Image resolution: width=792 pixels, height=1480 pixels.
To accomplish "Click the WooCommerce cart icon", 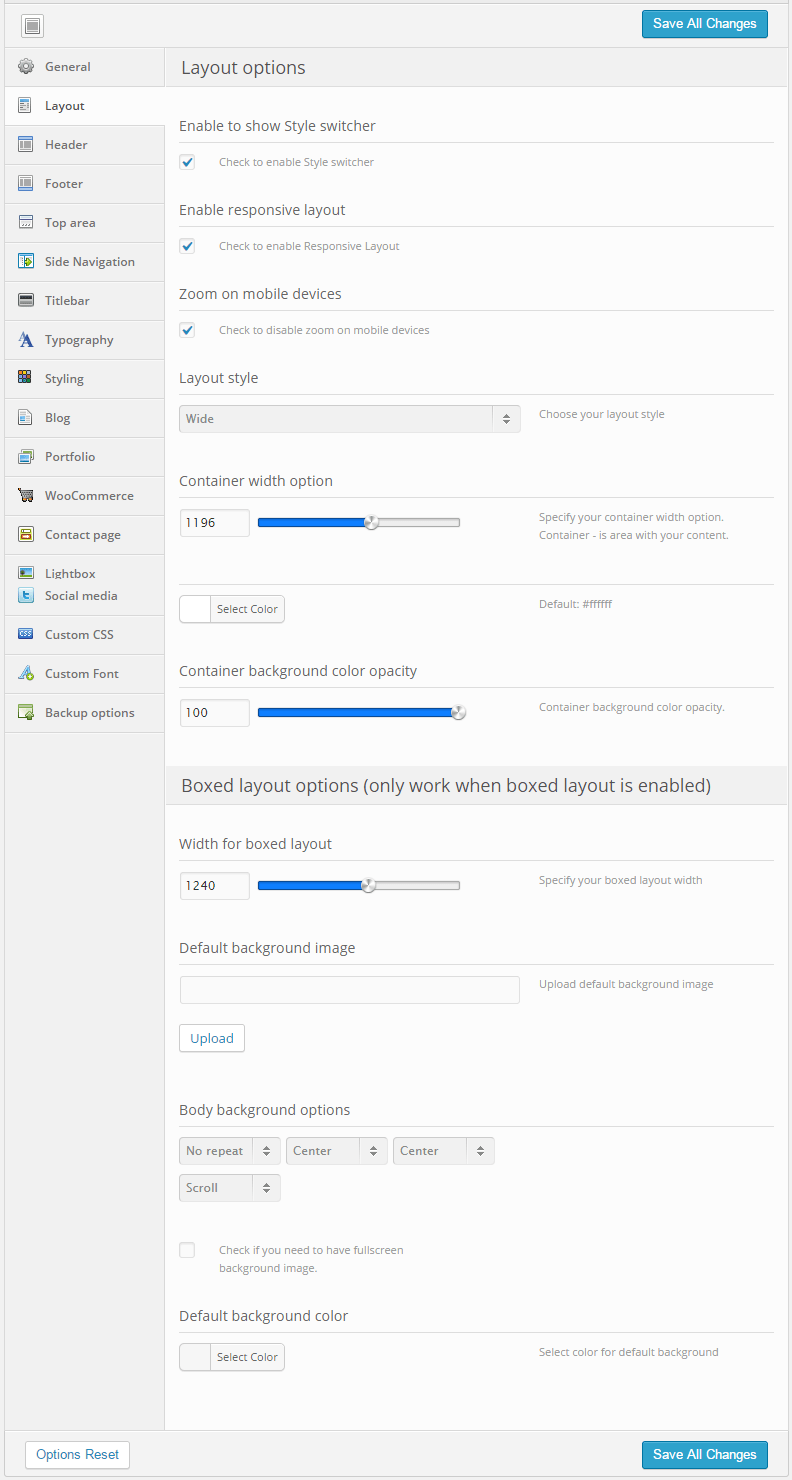I will tap(26, 496).
